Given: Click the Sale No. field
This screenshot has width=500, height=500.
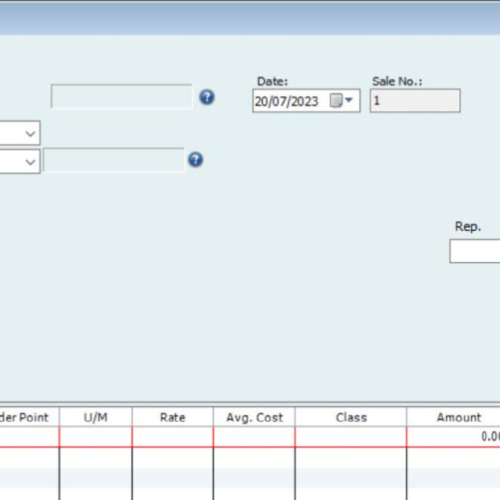Looking at the screenshot, I should coord(415,100).
